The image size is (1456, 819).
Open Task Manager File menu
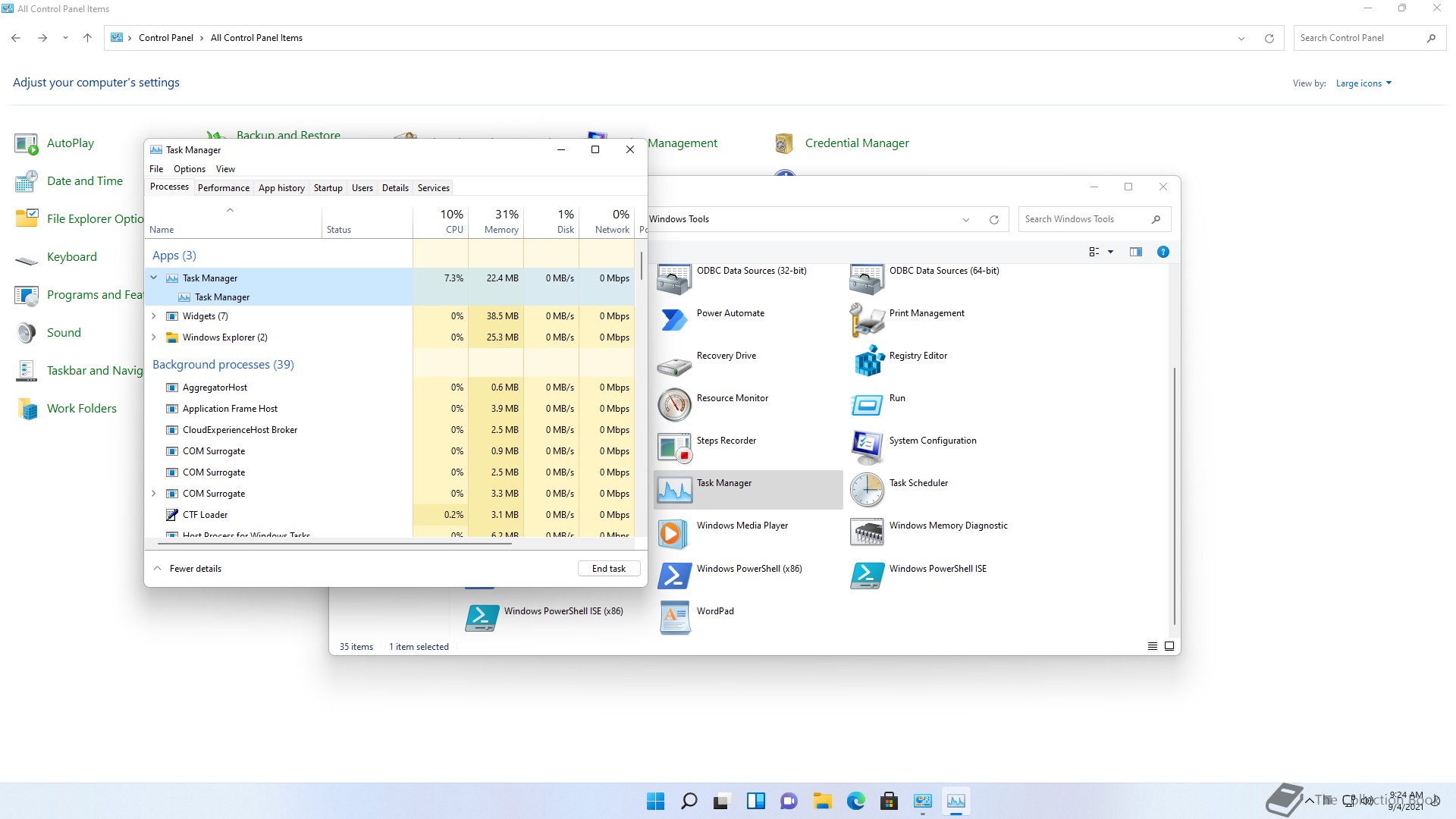pyautogui.click(x=156, y=169)
